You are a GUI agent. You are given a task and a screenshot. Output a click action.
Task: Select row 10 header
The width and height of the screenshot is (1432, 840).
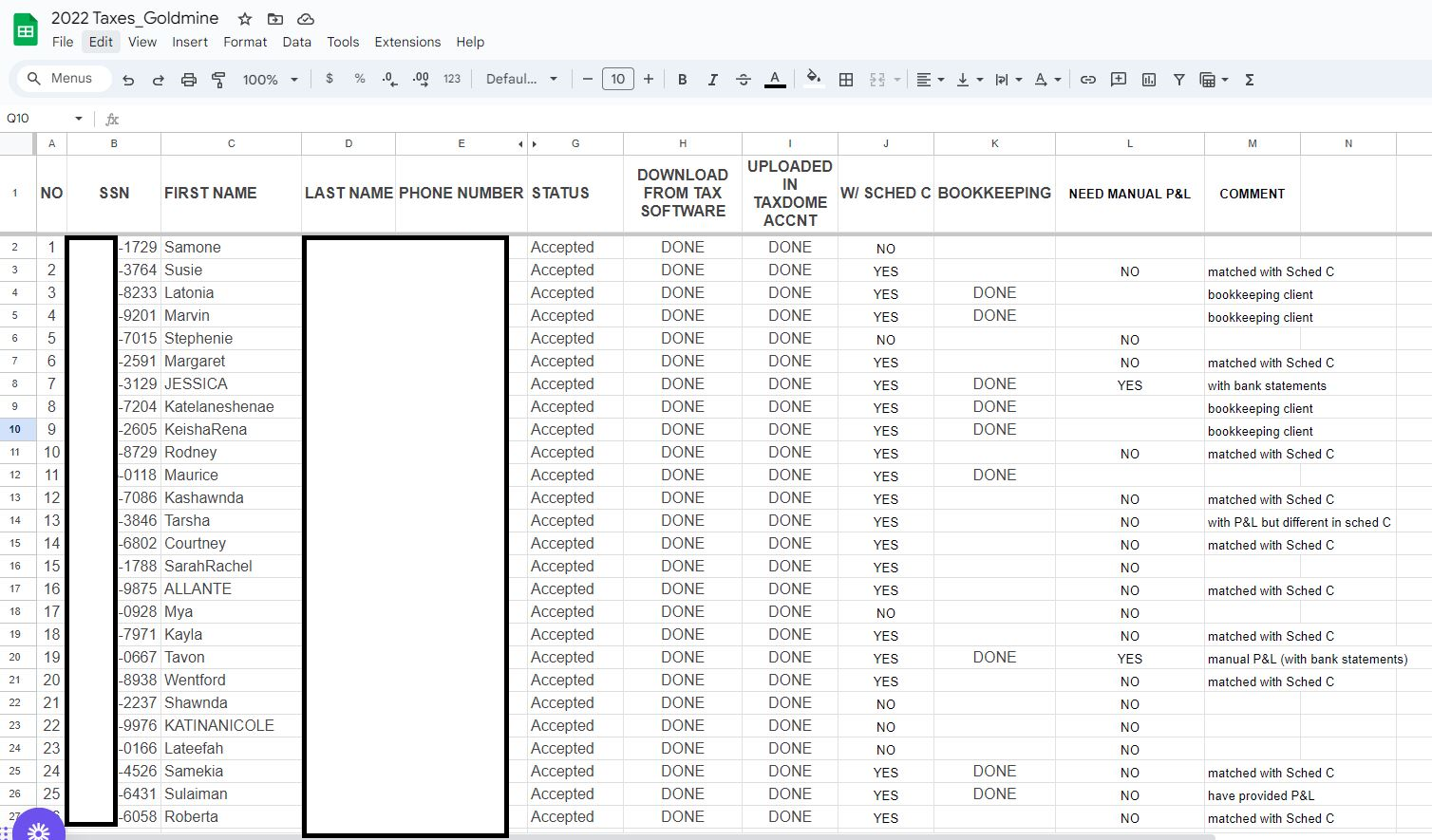click(15, 429)
